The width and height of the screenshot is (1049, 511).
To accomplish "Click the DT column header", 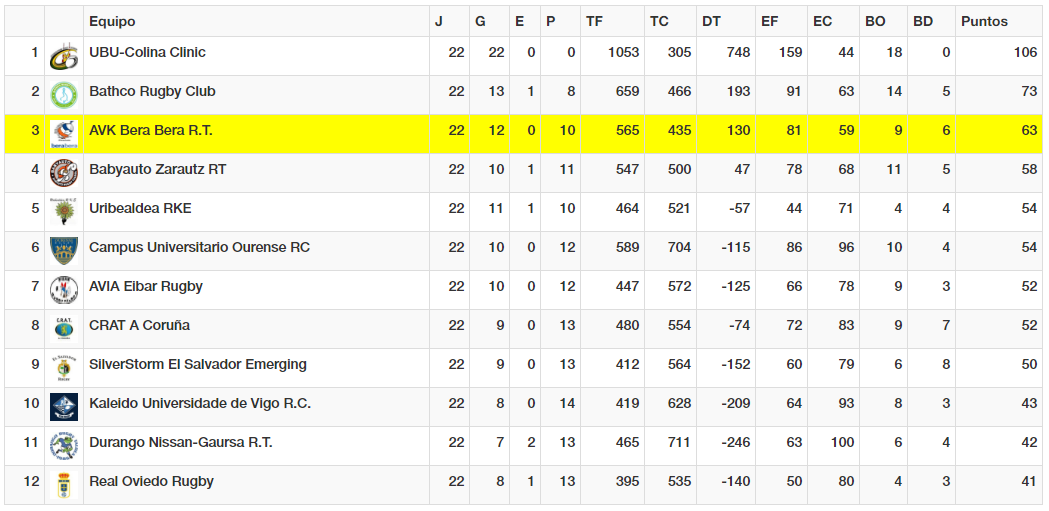I will [x=711, y=21].
